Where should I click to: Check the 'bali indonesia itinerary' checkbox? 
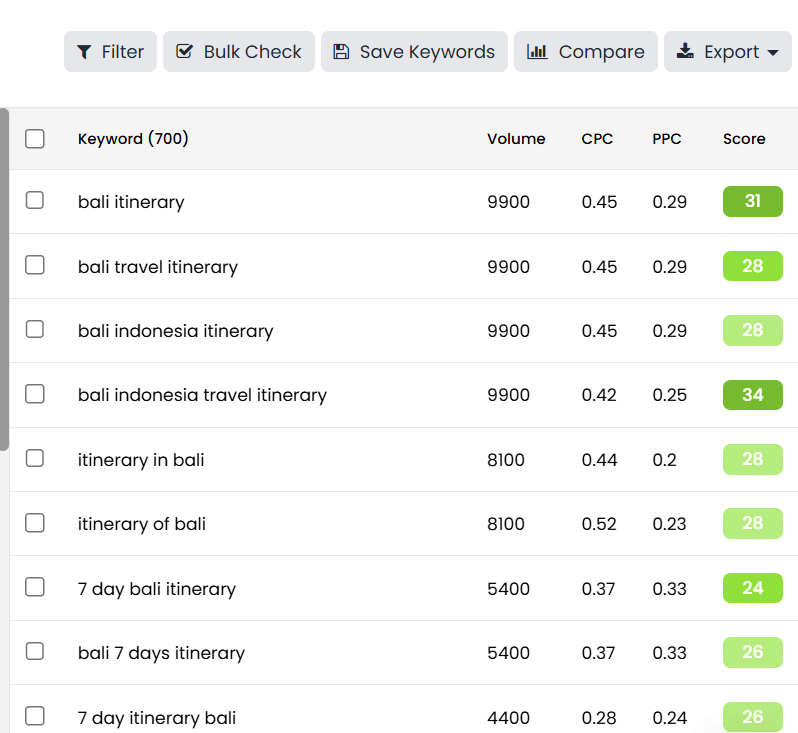pos(35,329)
